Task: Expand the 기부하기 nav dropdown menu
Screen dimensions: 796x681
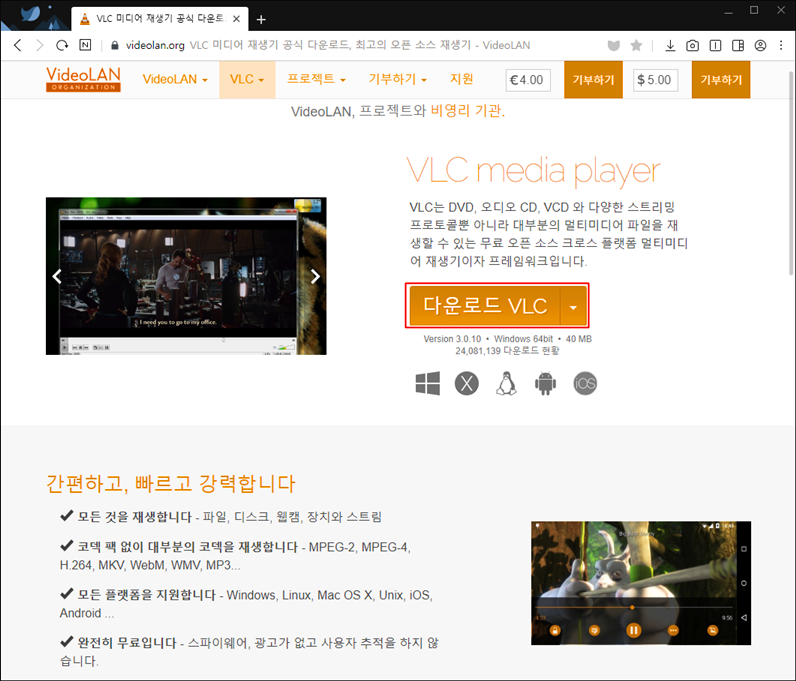Action: (x=397, y=79)
